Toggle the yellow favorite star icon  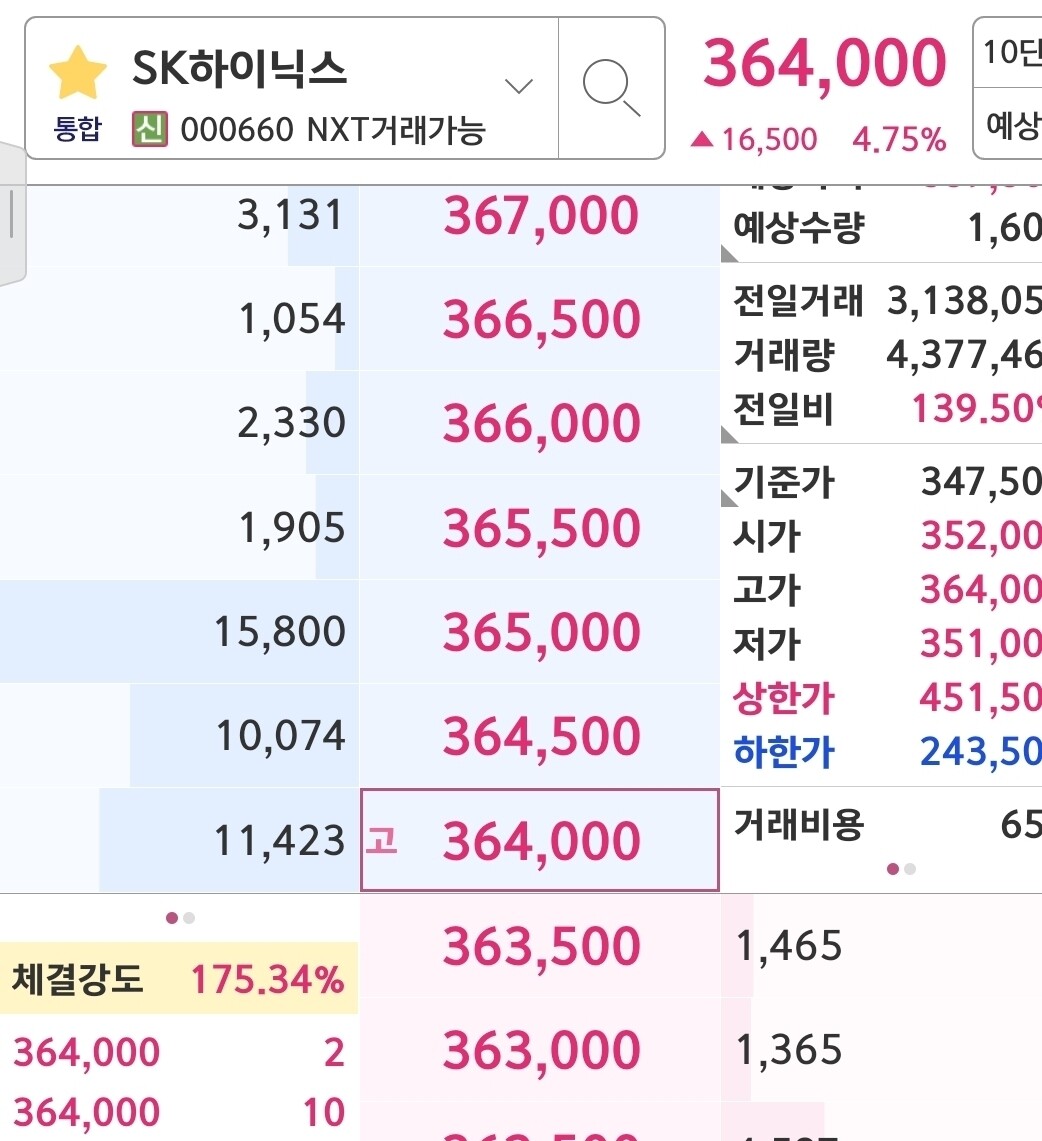click(77, 71)
